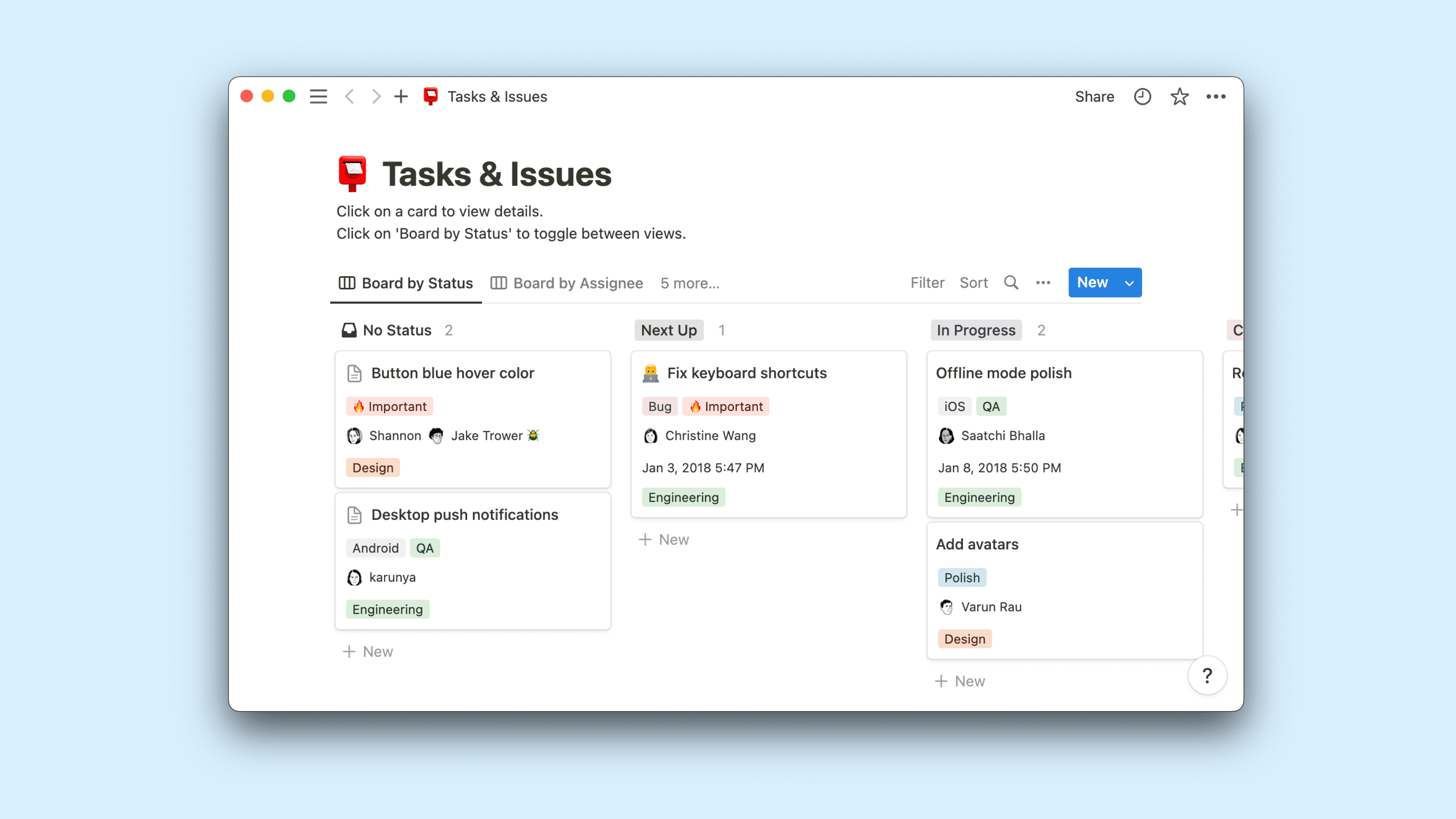Viewport: 1456px width, 819px height.
Task: Go back with the left arrow
Action: [349, 97]
